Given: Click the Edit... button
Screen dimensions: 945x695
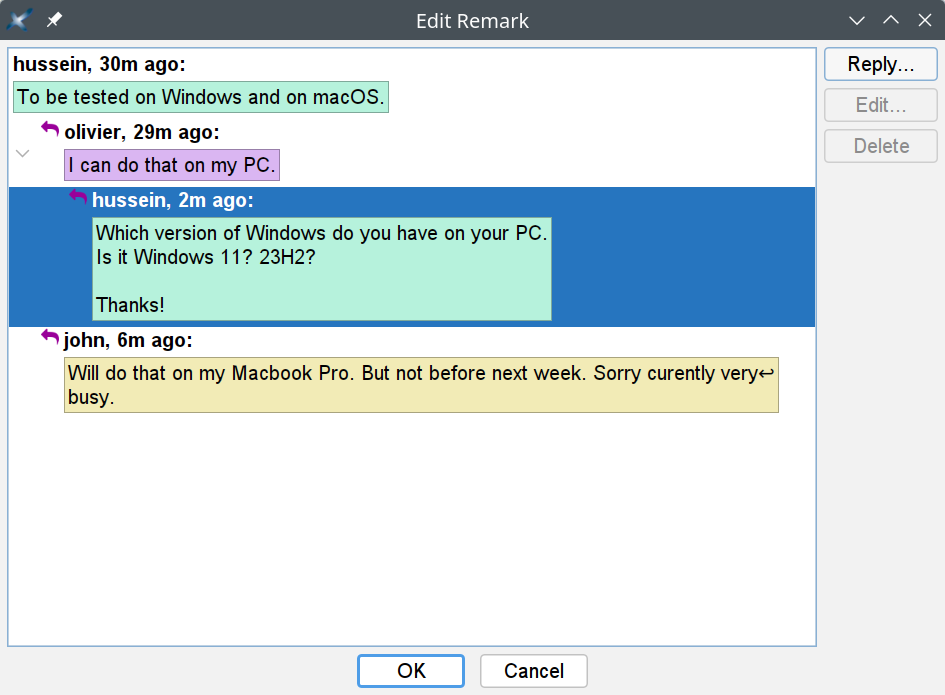Looking at the screenshot, I should click(881, 105).
